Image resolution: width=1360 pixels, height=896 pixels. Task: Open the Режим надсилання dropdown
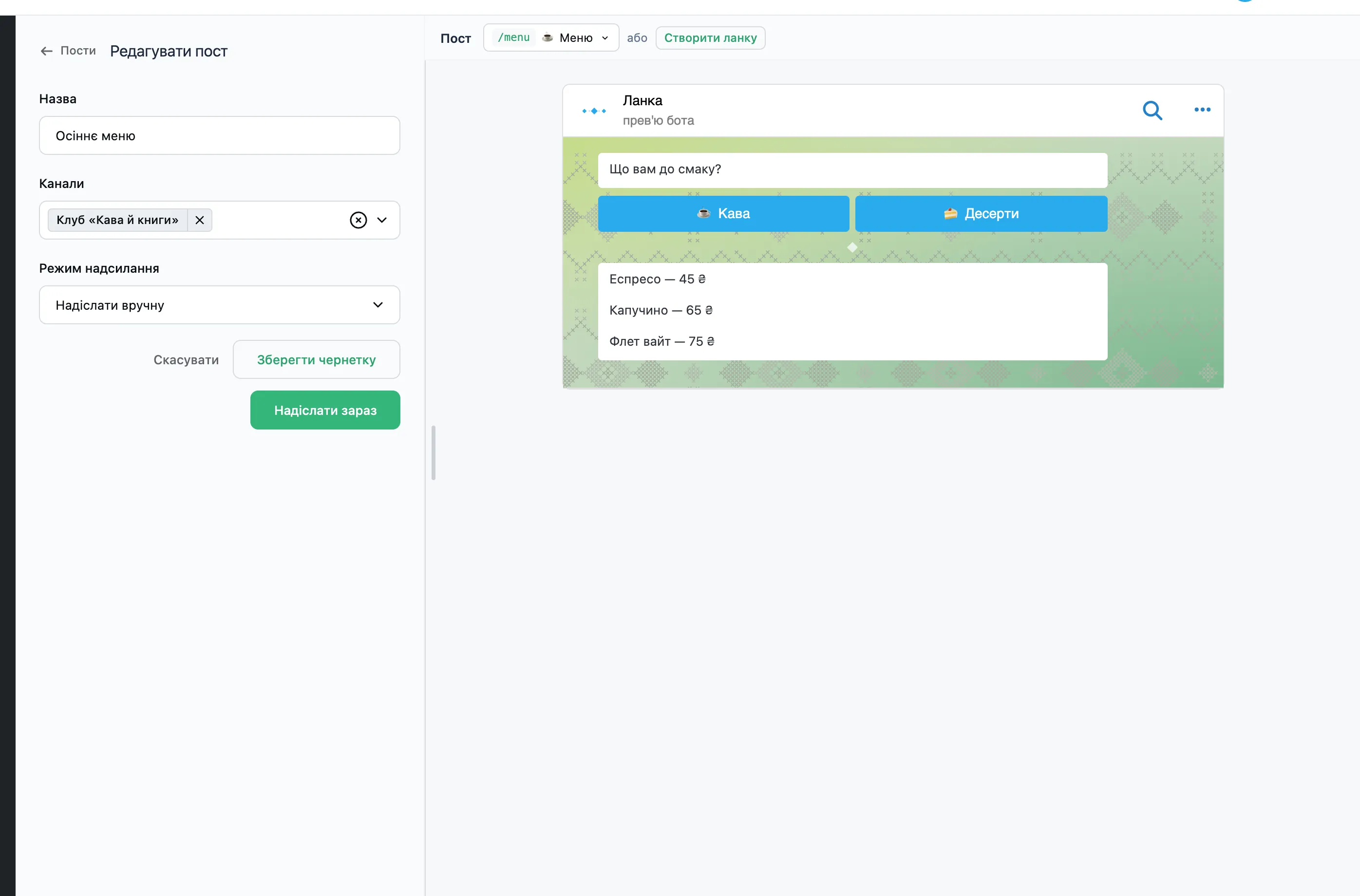(x=219, y=305)
